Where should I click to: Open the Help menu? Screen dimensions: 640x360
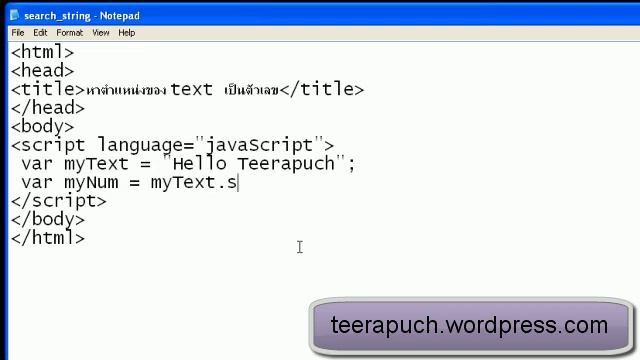pyautogui.click(x=127, y=33)
